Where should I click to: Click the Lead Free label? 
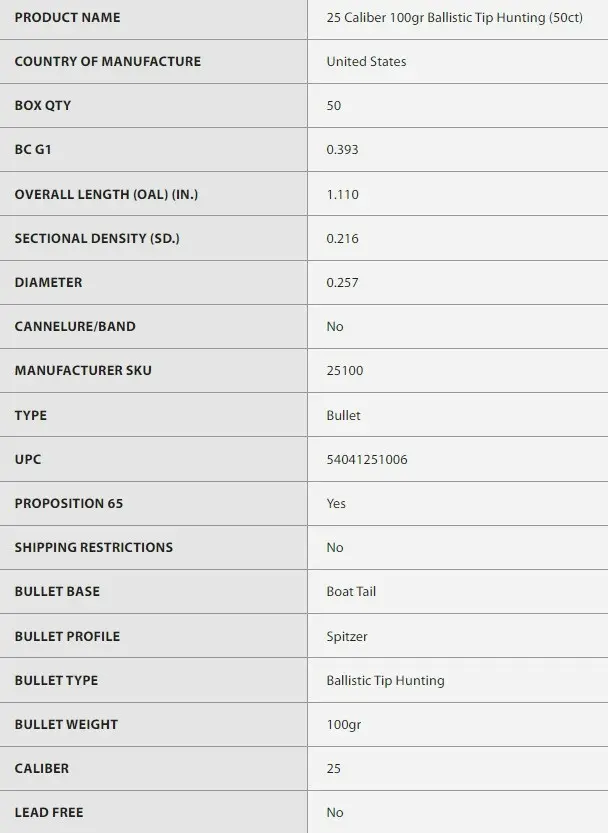49,812
